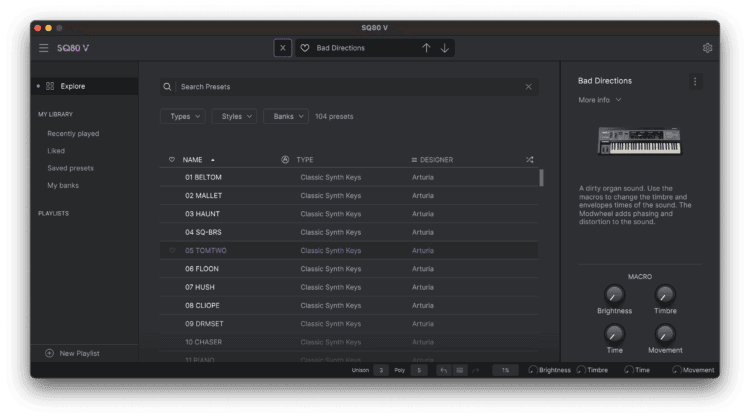The height and width of the screenshot is (418, 750).
Task: Select preset 07 HUSH
Action: click(x=349, y=287)
